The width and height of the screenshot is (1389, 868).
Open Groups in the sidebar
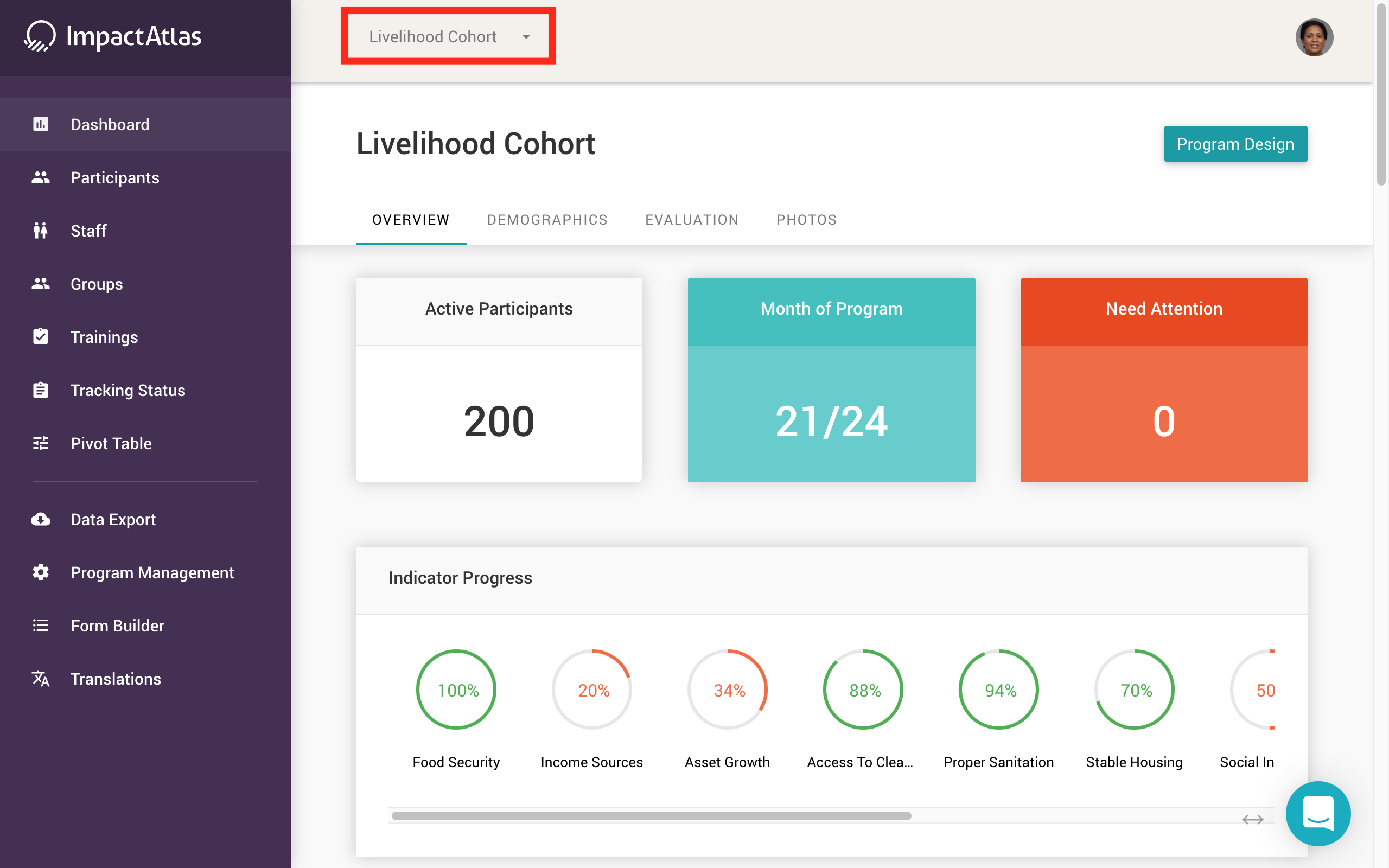coord(97,284)
